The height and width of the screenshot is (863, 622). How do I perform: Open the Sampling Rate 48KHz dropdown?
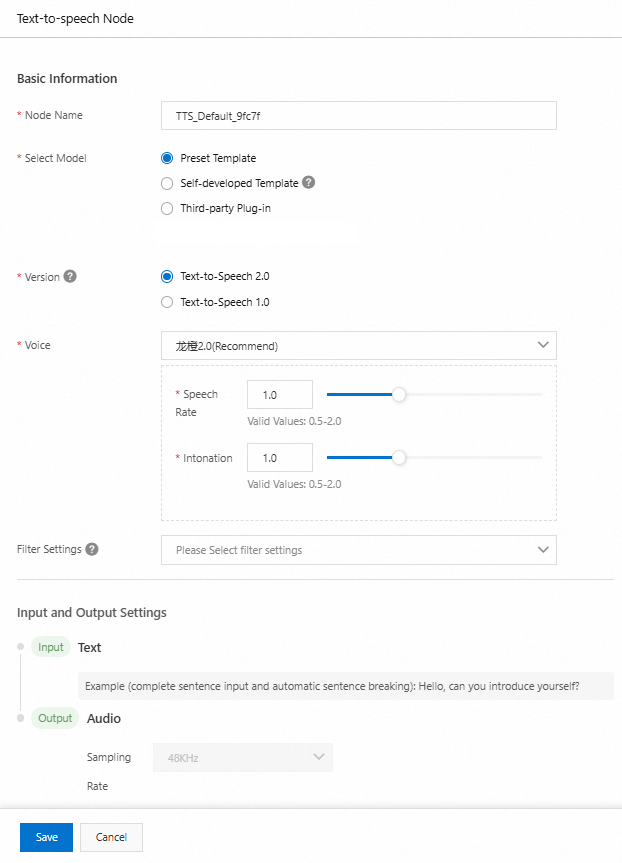(x=243, y=758)
